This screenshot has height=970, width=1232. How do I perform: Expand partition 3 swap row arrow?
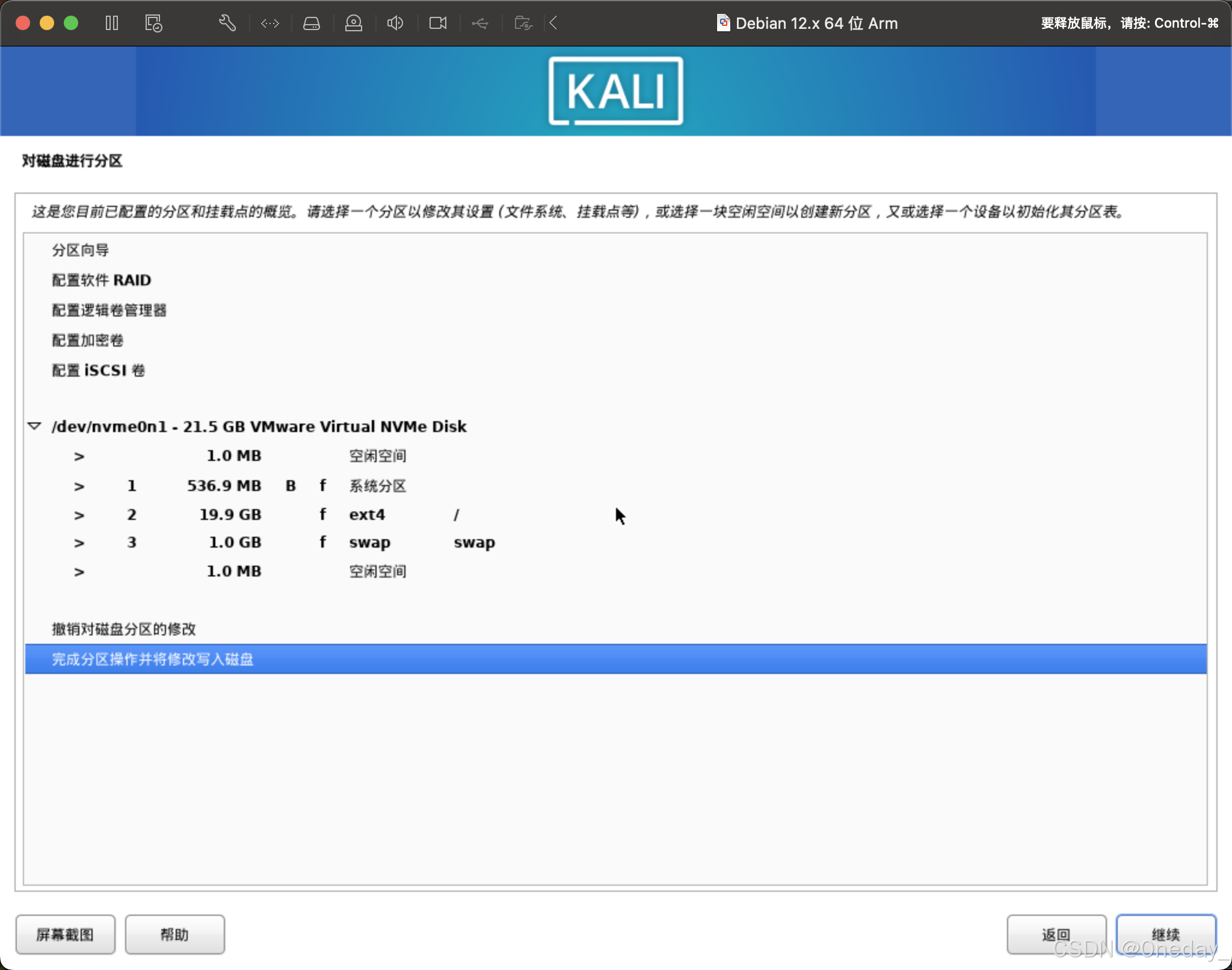(79, 543)
